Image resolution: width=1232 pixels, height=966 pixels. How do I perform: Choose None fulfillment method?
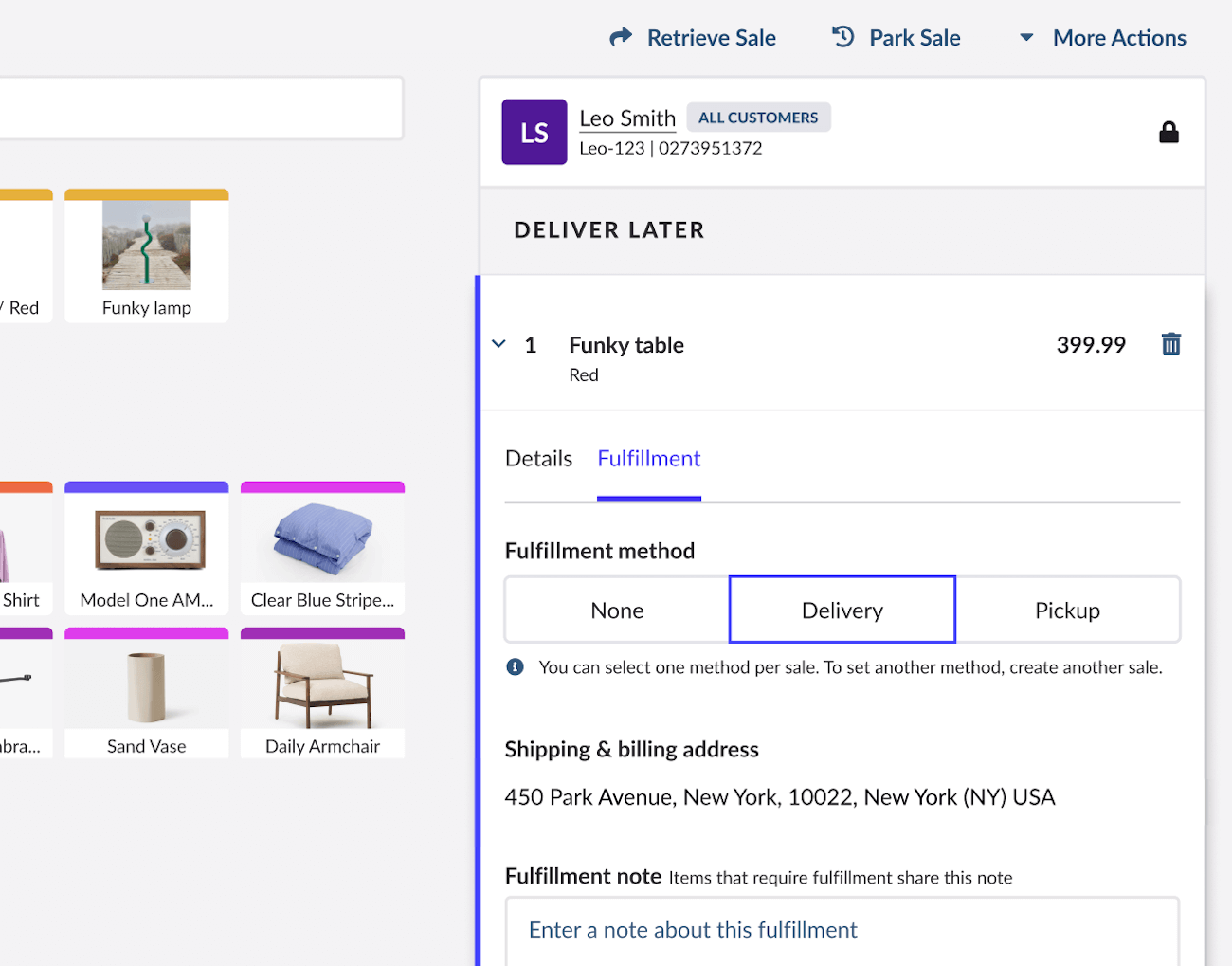coord(617,611)
